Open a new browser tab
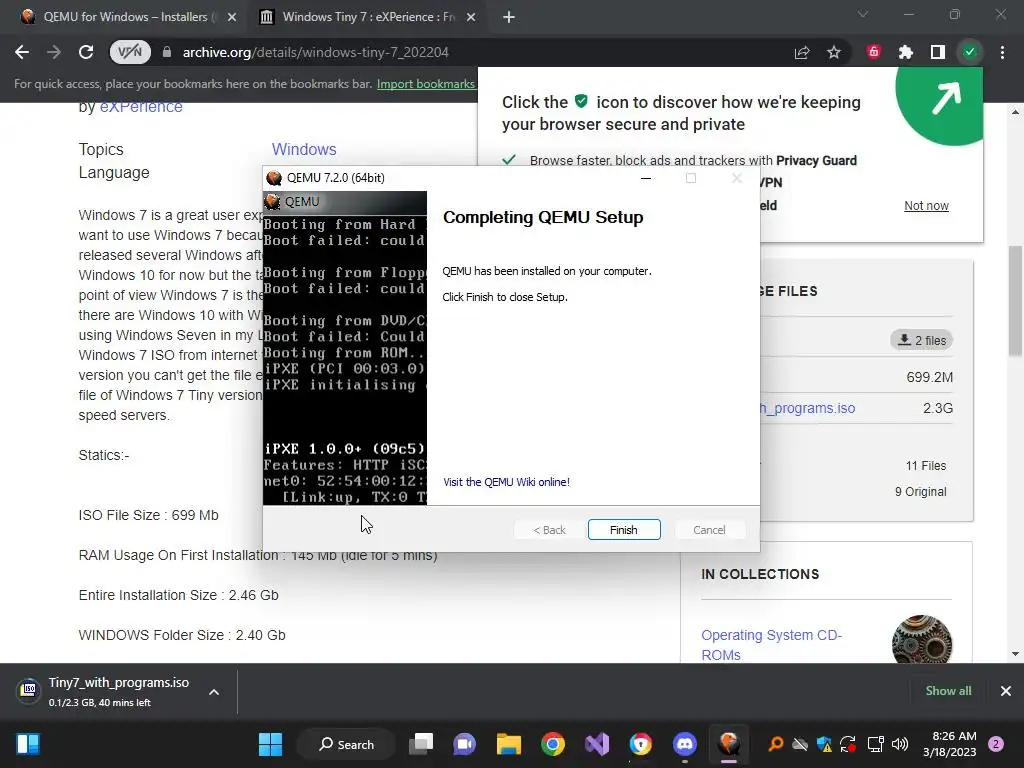This screenshot has height=768, width=1024. [509, 17]
